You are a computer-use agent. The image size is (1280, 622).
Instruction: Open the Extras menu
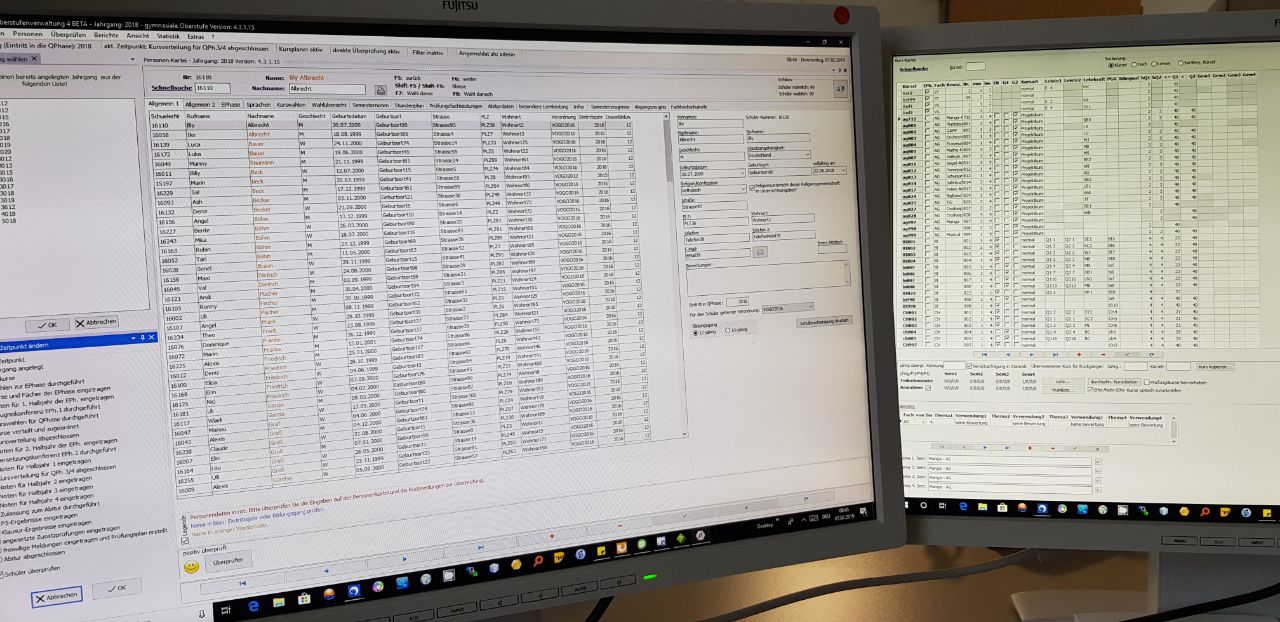(196, 36)
